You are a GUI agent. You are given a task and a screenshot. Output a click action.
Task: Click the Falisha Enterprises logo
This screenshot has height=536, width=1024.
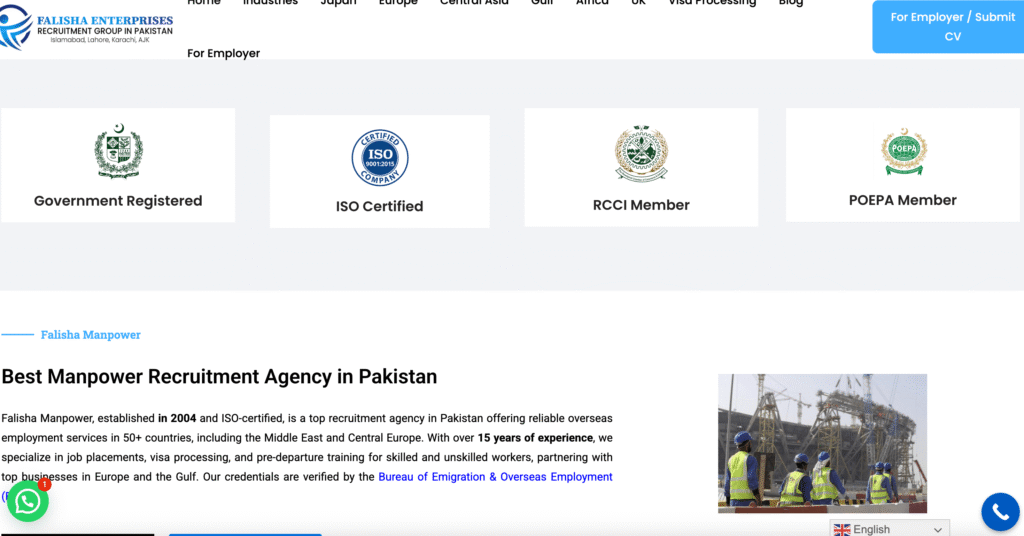(x=86, y=27)
